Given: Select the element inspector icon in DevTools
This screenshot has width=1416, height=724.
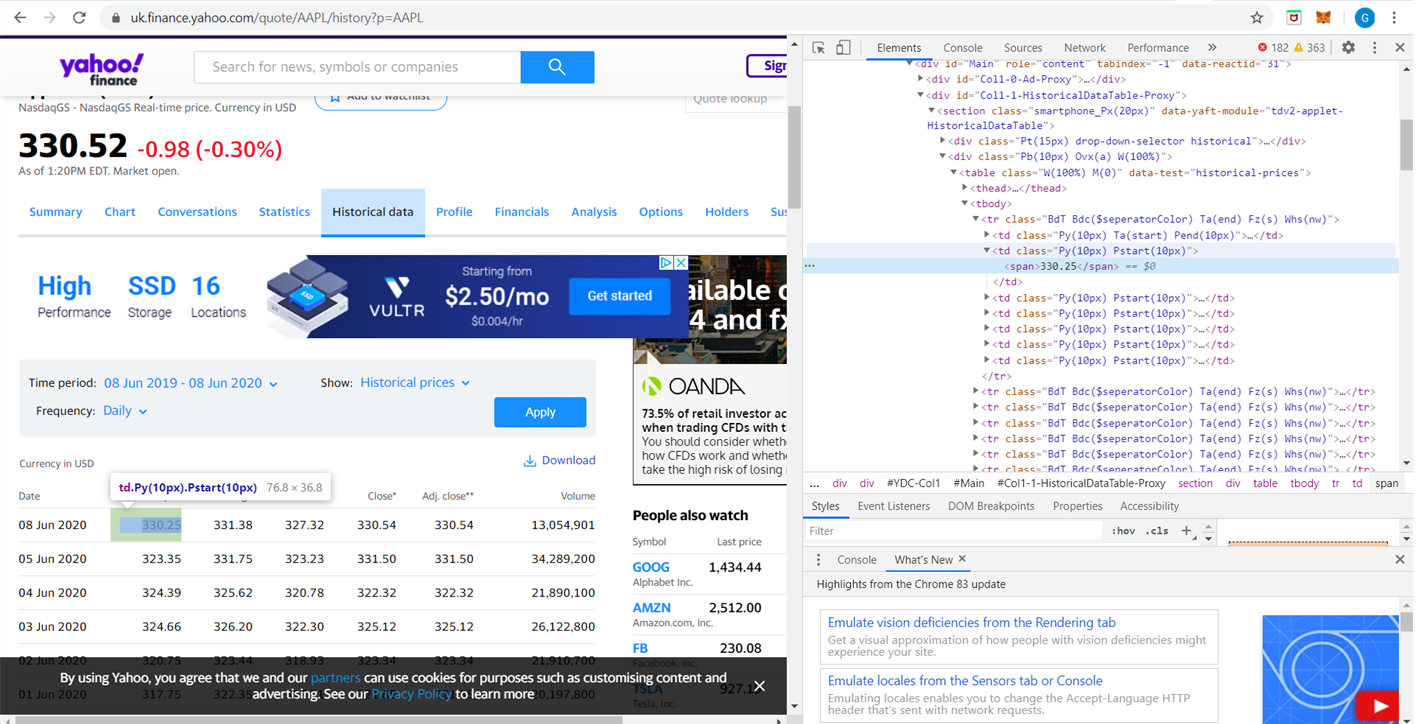Looking at the screenshot, I should point(816,47).
